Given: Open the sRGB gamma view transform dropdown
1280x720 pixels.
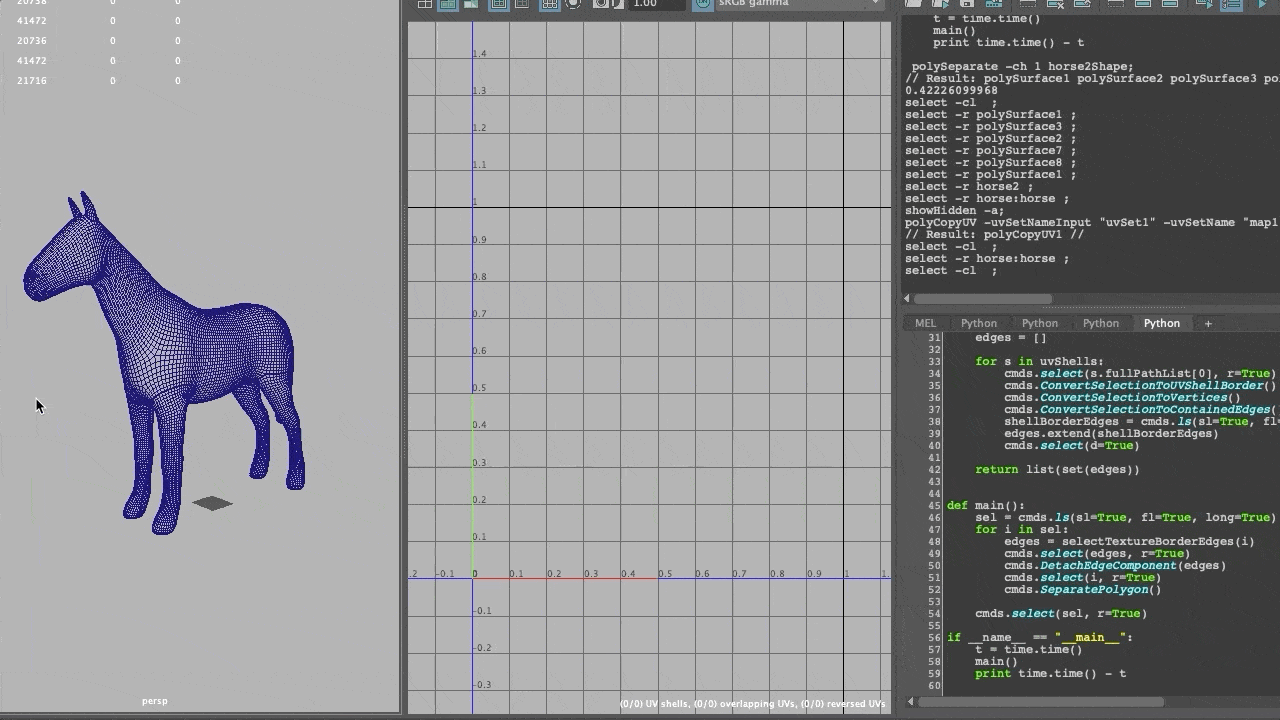Looking at the screenshot, I should point(798,3).
